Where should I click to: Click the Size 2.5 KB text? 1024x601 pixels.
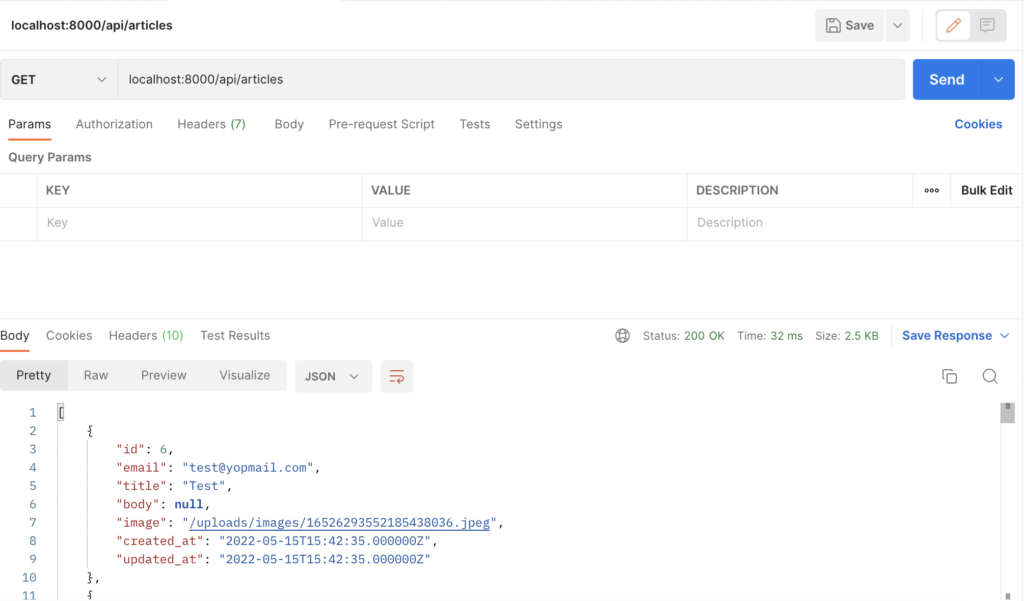pos(847,336)
